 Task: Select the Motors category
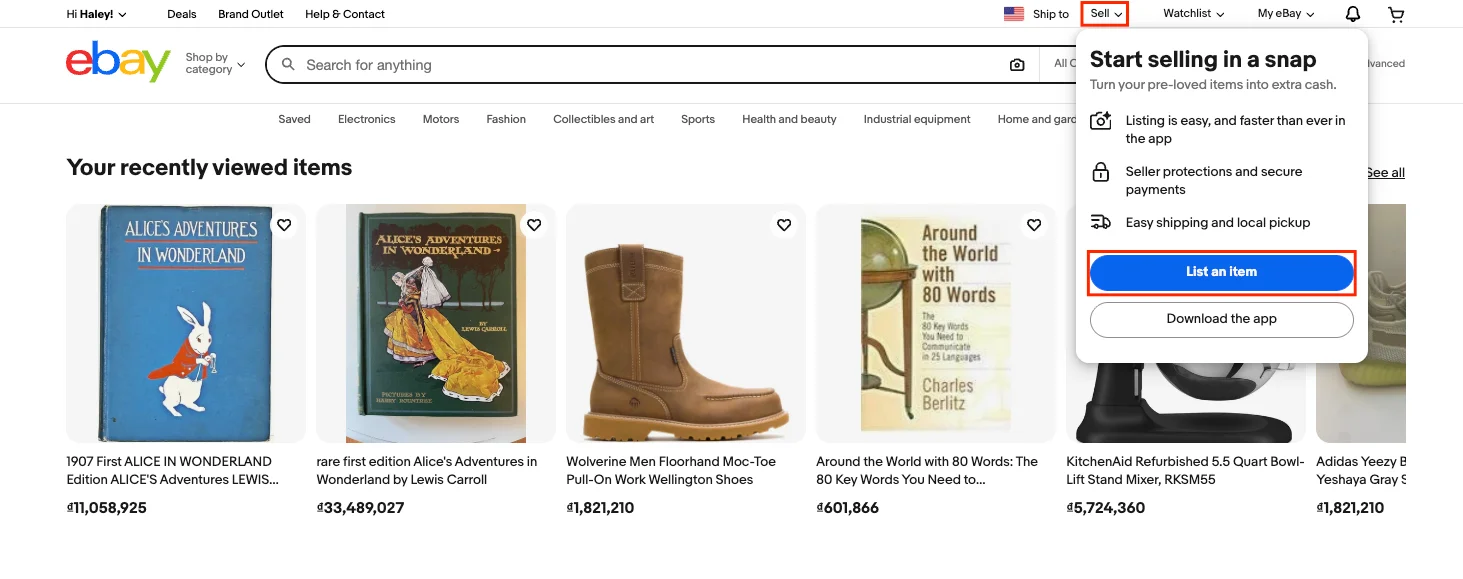tap(441, 119)
